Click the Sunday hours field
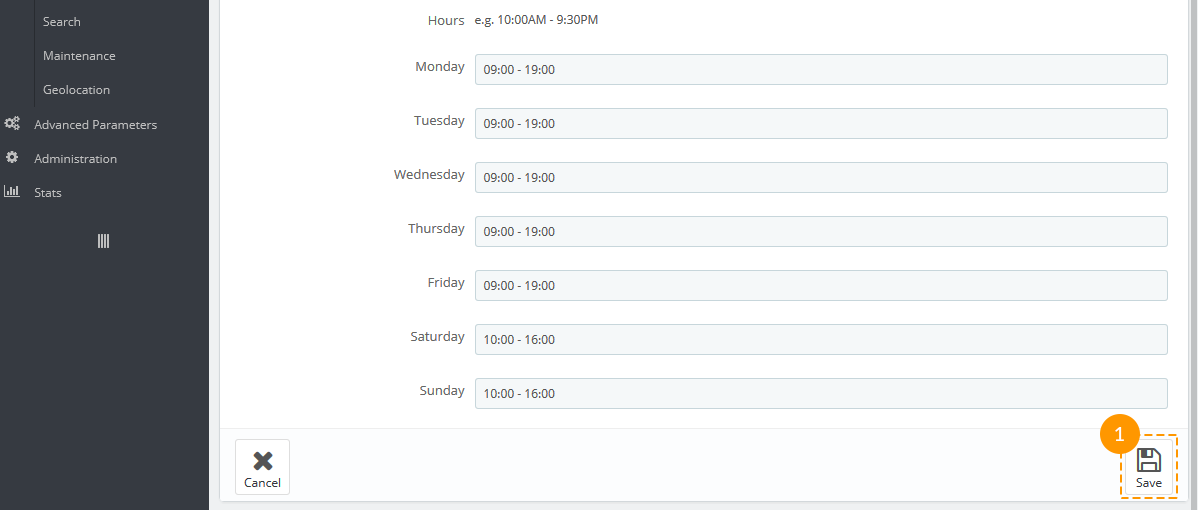 [x=821, y=394]
